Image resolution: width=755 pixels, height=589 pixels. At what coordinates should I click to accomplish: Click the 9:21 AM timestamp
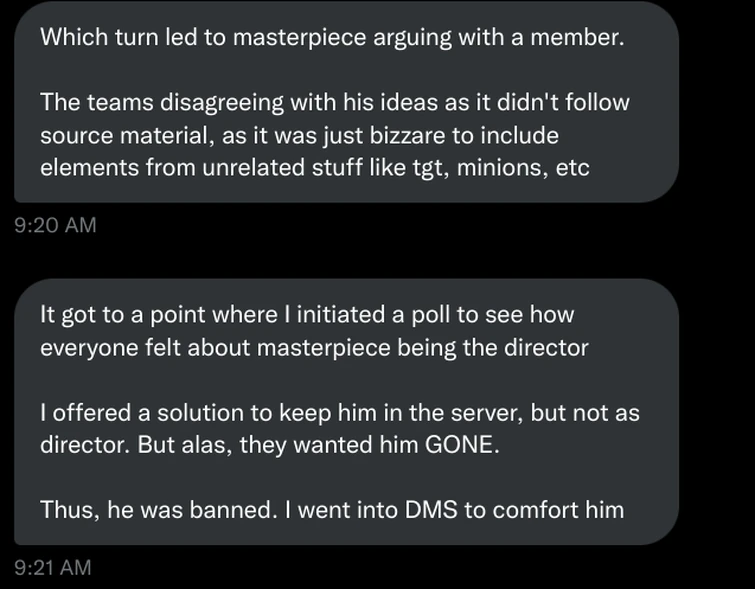click(x=54, y=567)
